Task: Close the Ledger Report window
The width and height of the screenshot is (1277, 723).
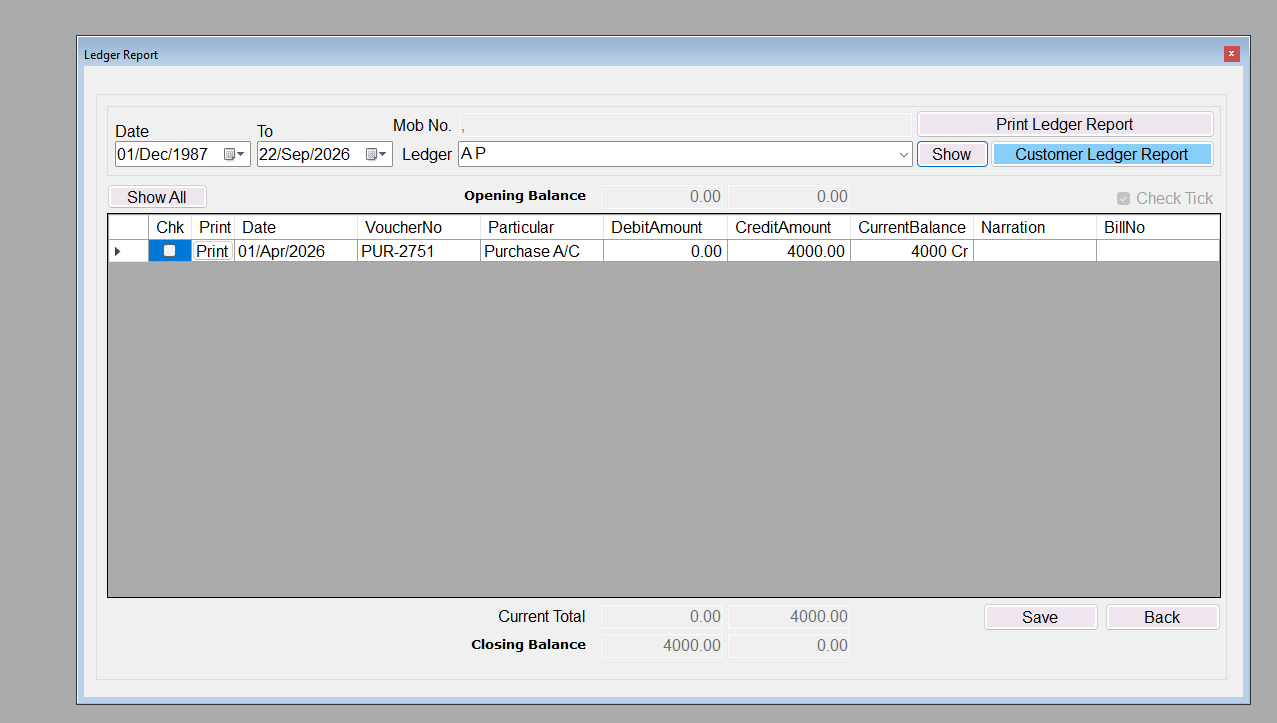Action: (1231, 54)
